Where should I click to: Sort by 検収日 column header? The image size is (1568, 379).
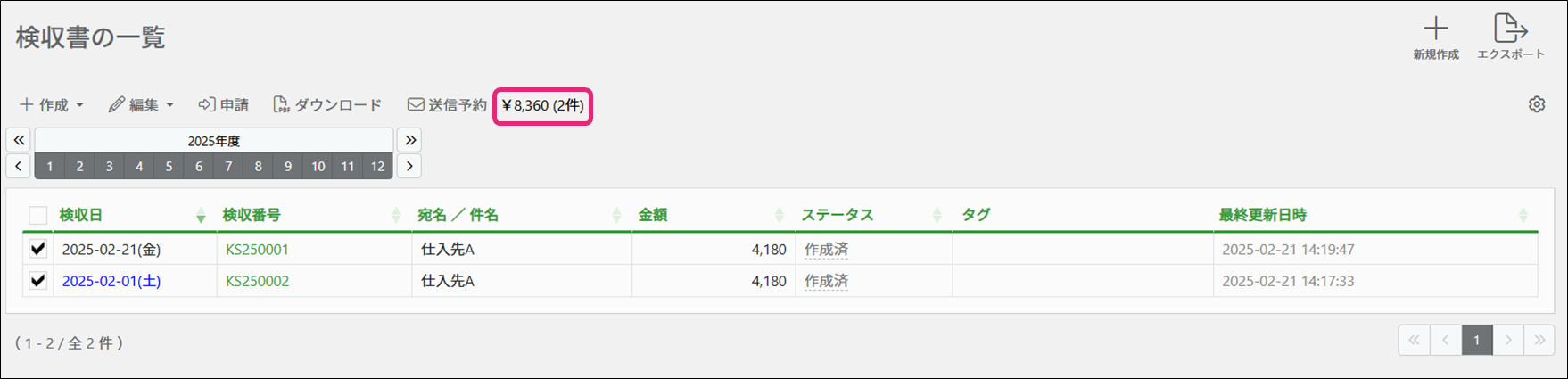[81, 215]
